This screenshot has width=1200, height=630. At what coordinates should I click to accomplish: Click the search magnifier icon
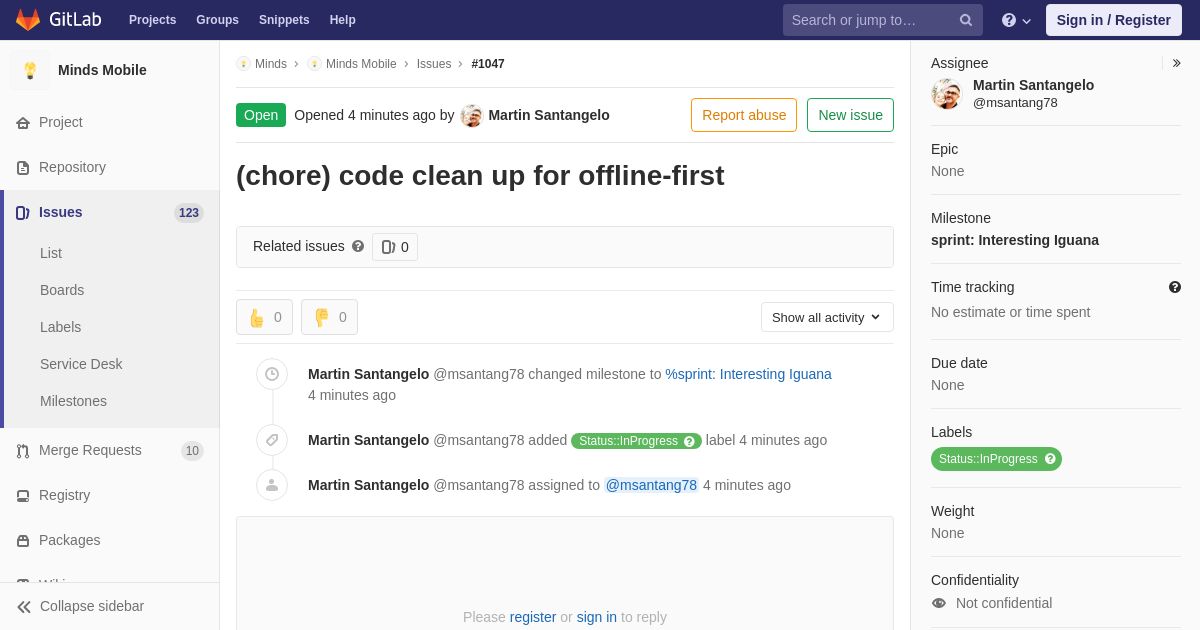[x=965, y=20]
